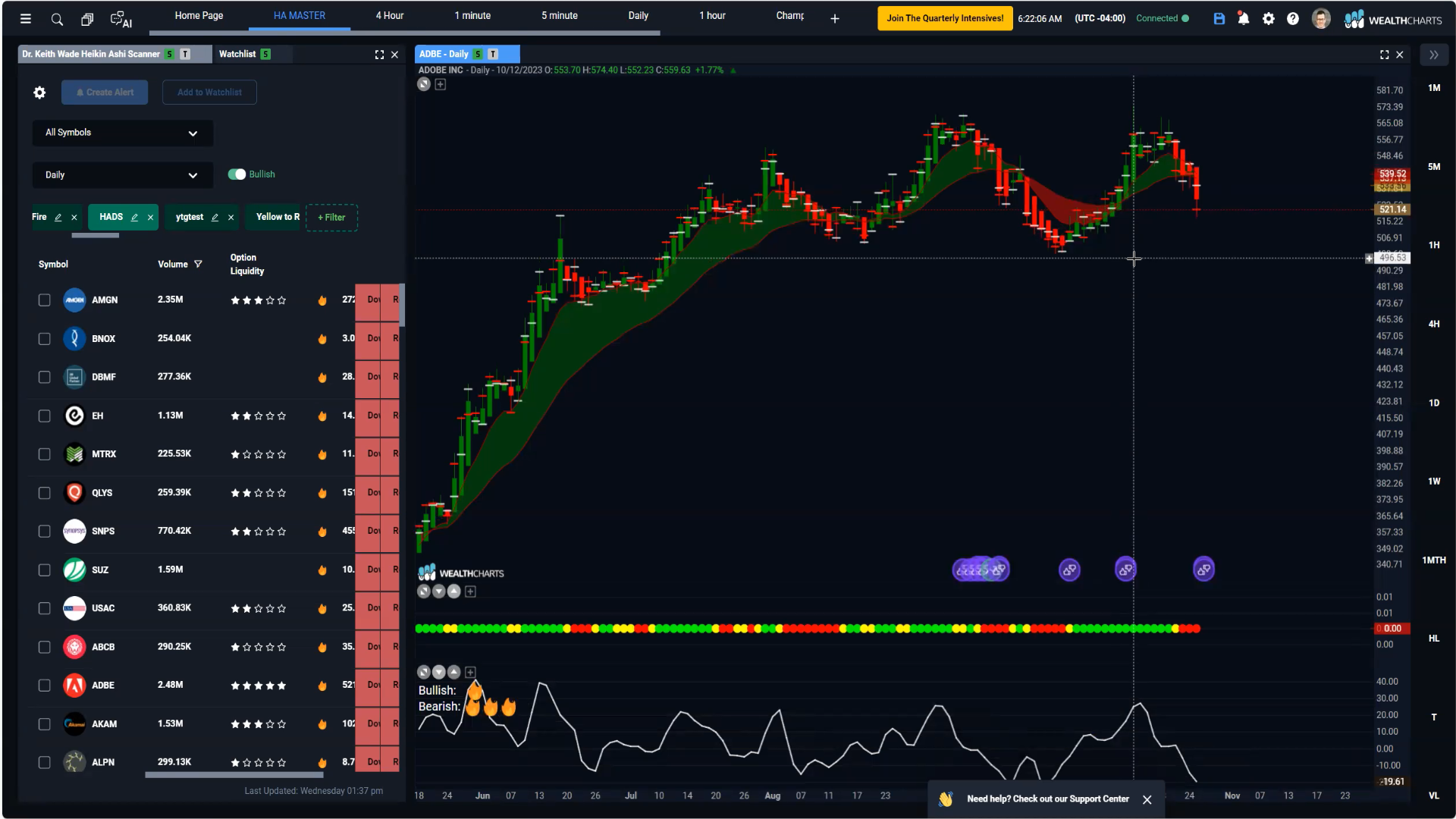This screenshot has height=819, width=1456.
Task: Click the + Filter button
Action: (331, 218)
